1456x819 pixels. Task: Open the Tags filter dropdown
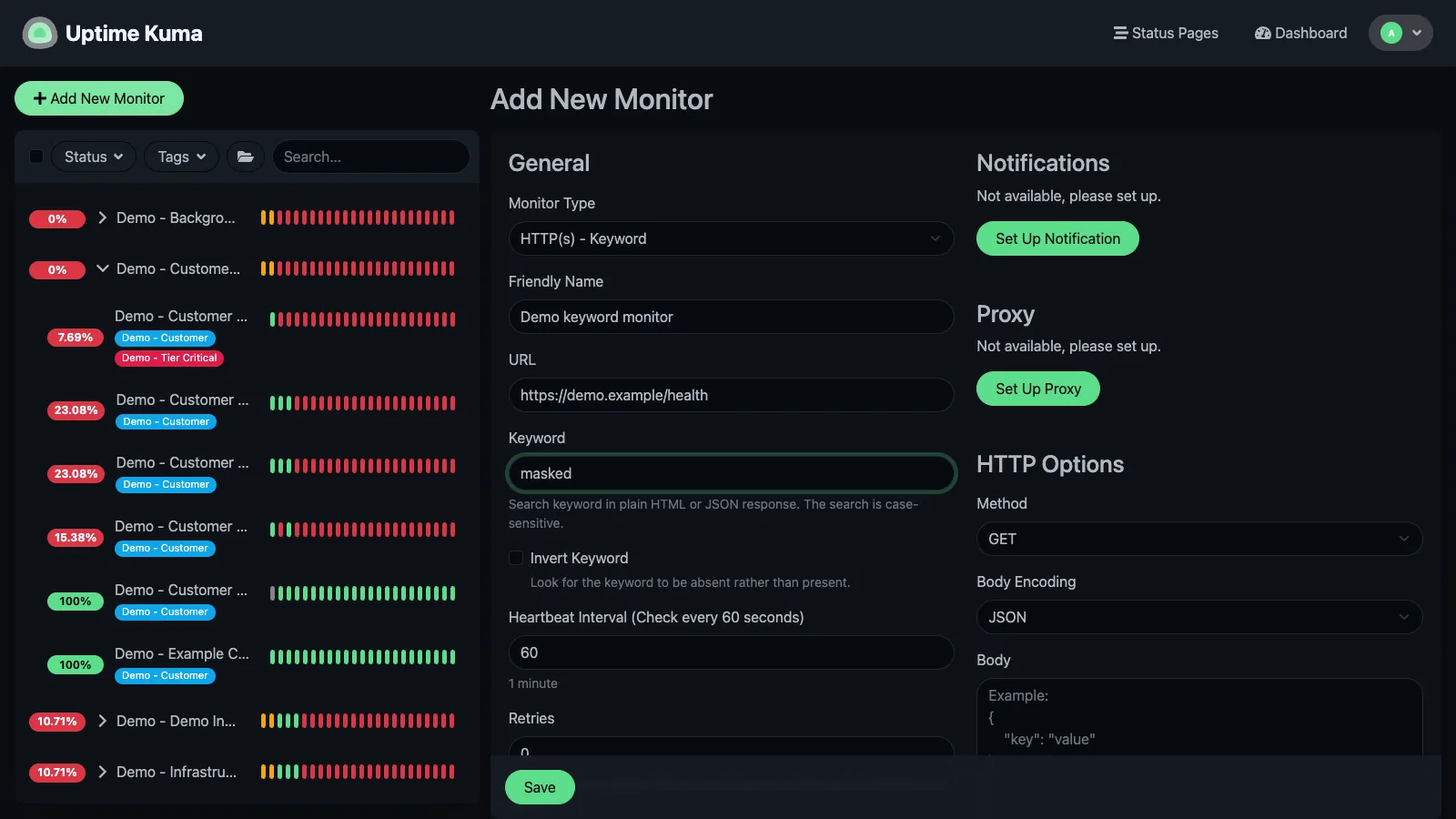click(182, 157)
